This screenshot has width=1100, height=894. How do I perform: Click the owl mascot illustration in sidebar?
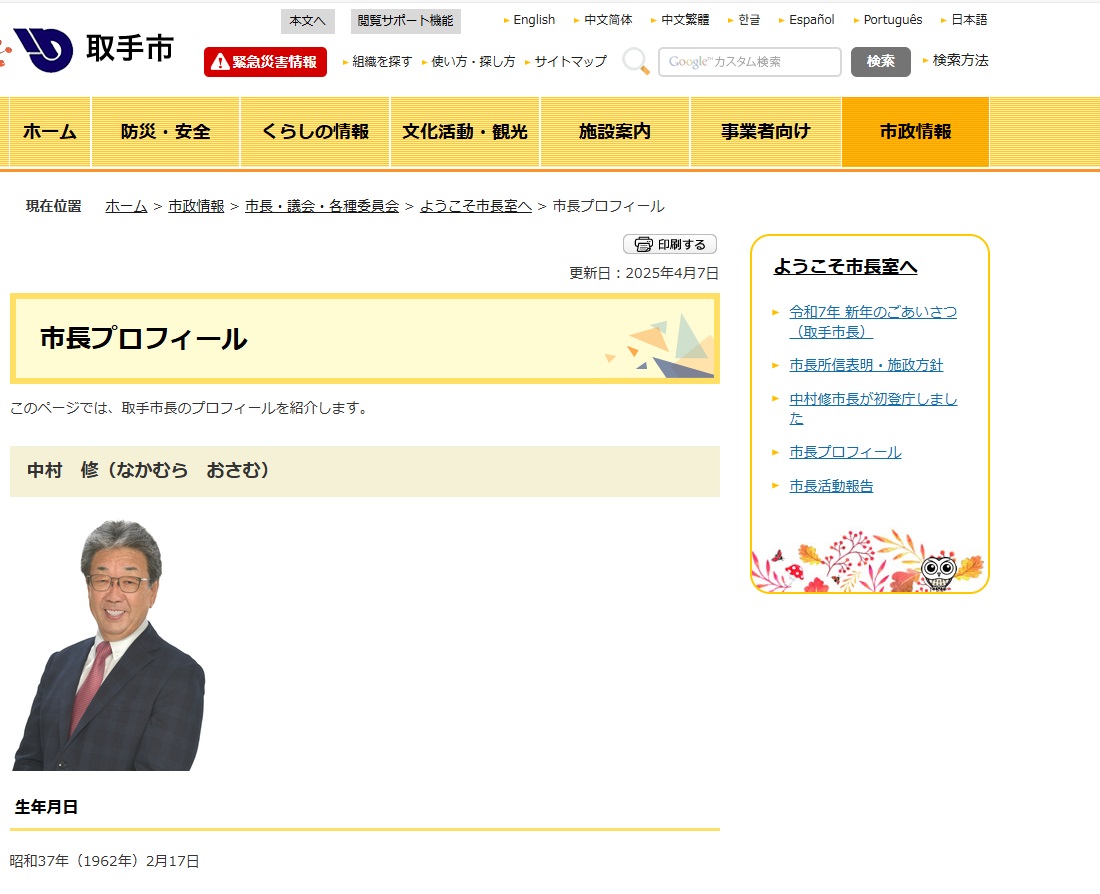pyautogui.click(x=937, y=571)
